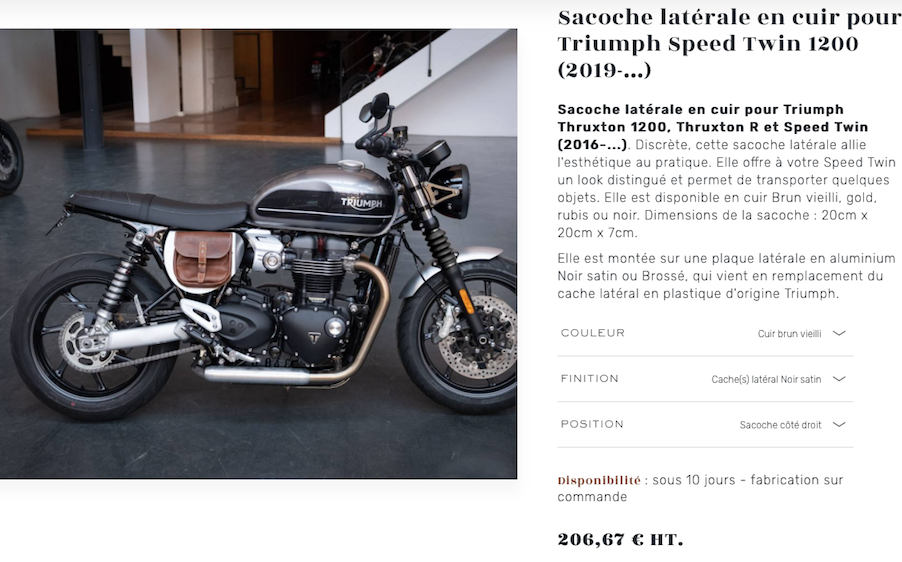Click the Triumph logo on the fuel tank
The image size is (902, 562).
[361, 202]
